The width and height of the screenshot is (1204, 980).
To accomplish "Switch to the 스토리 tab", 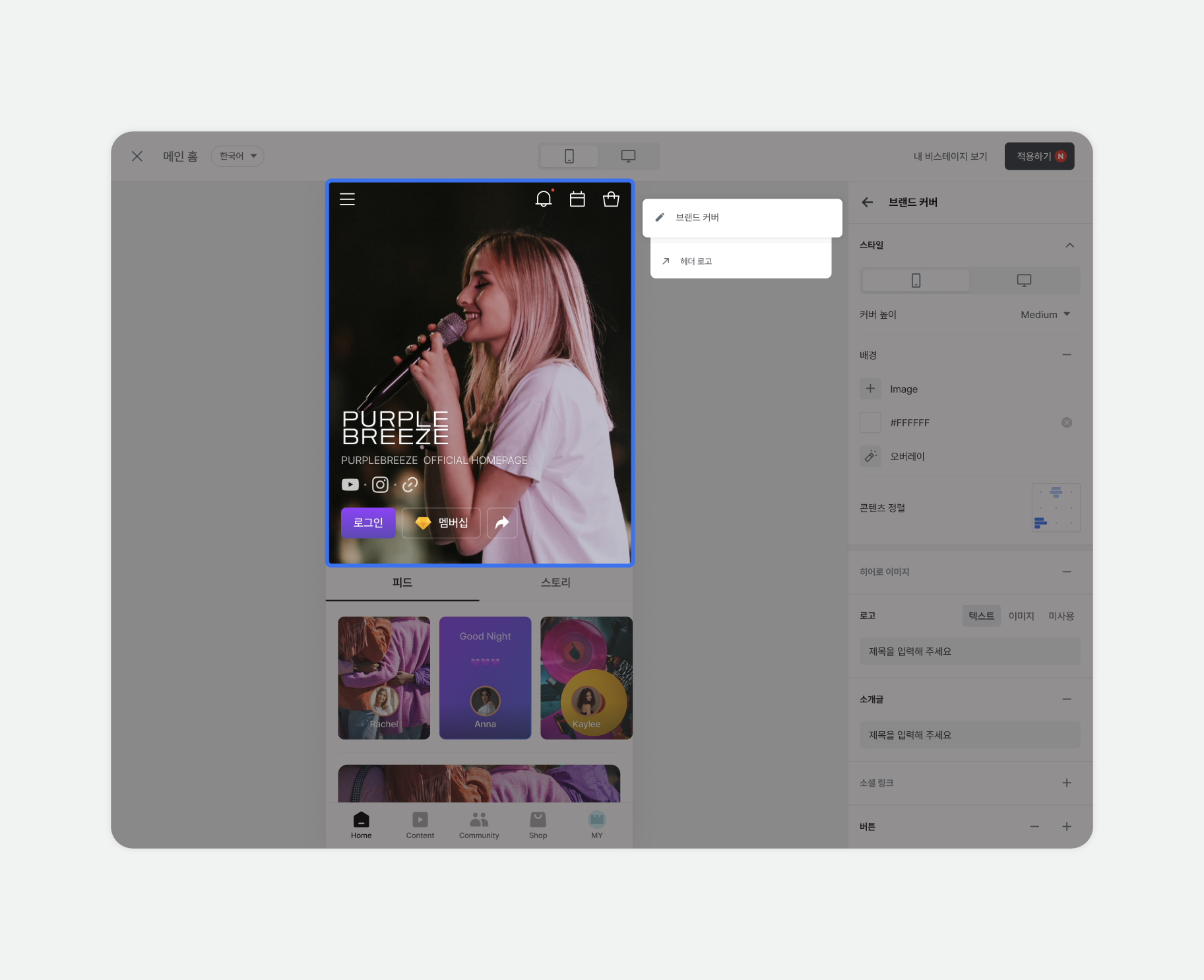I will pyautogui.click(x=555, y=583).
